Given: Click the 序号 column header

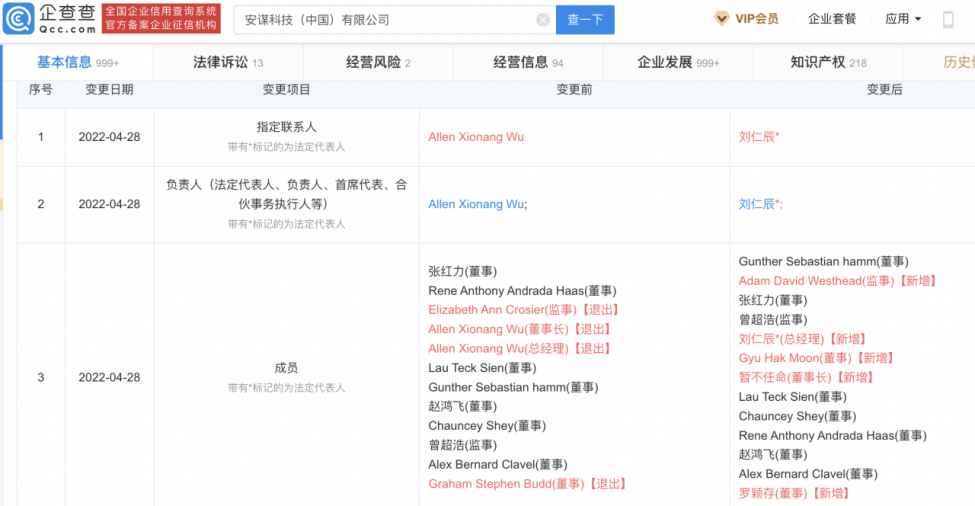Looking at the screenshot, I should tap(40, 90).
